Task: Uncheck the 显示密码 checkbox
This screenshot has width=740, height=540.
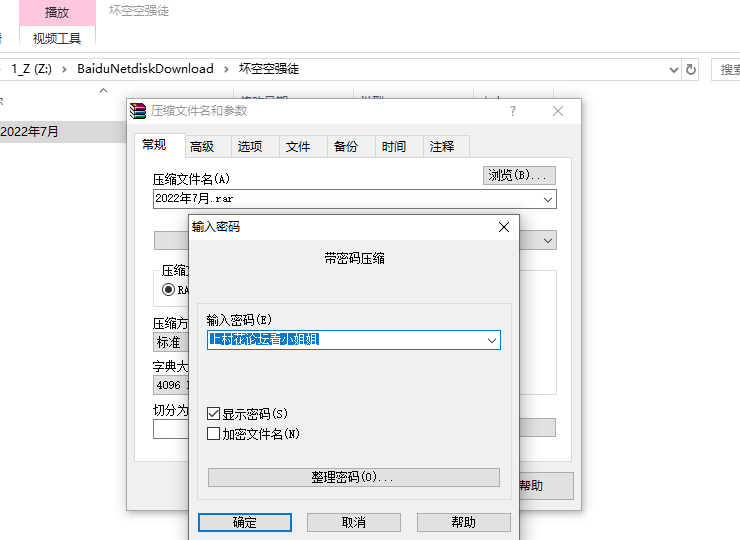Action: tap(213, 413)
